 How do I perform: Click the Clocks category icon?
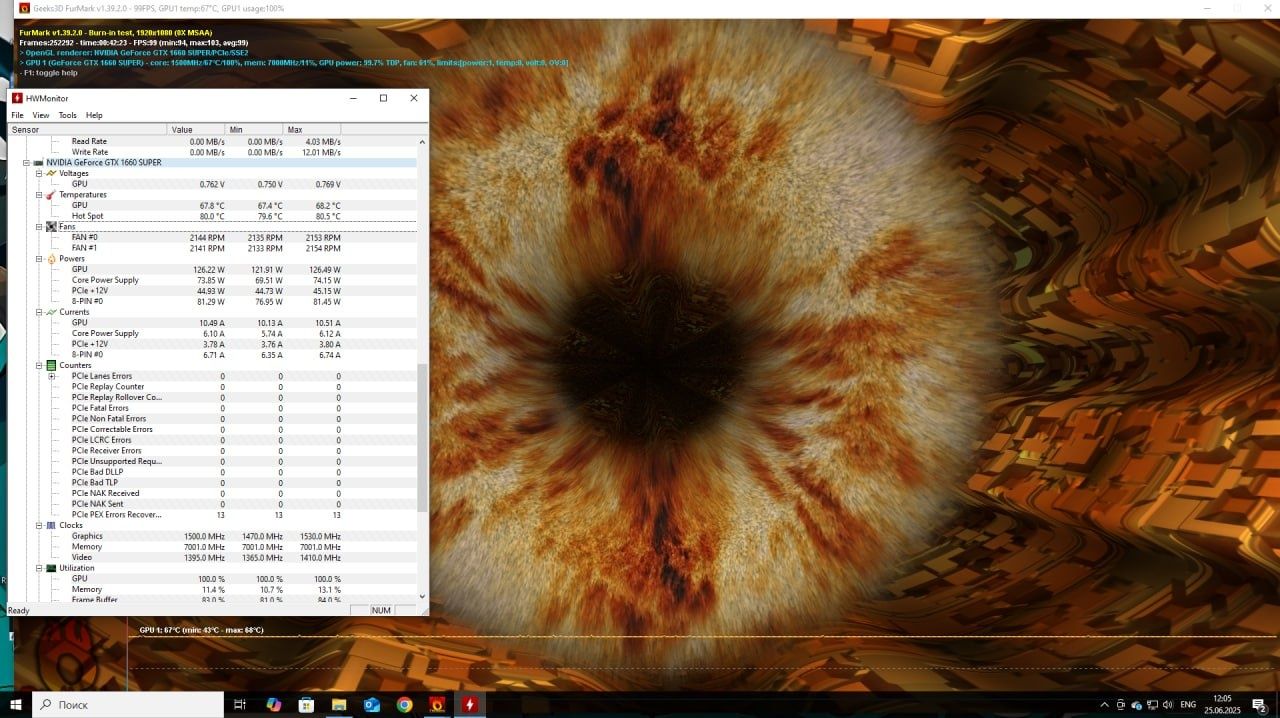[x=51, y=525]
